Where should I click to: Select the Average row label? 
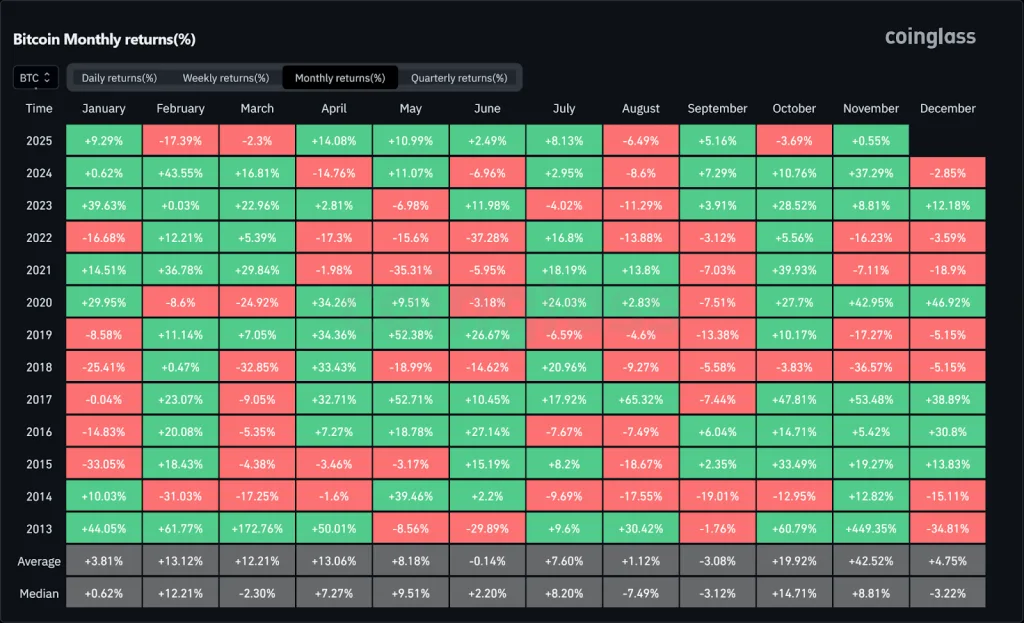tap(38, 561)
